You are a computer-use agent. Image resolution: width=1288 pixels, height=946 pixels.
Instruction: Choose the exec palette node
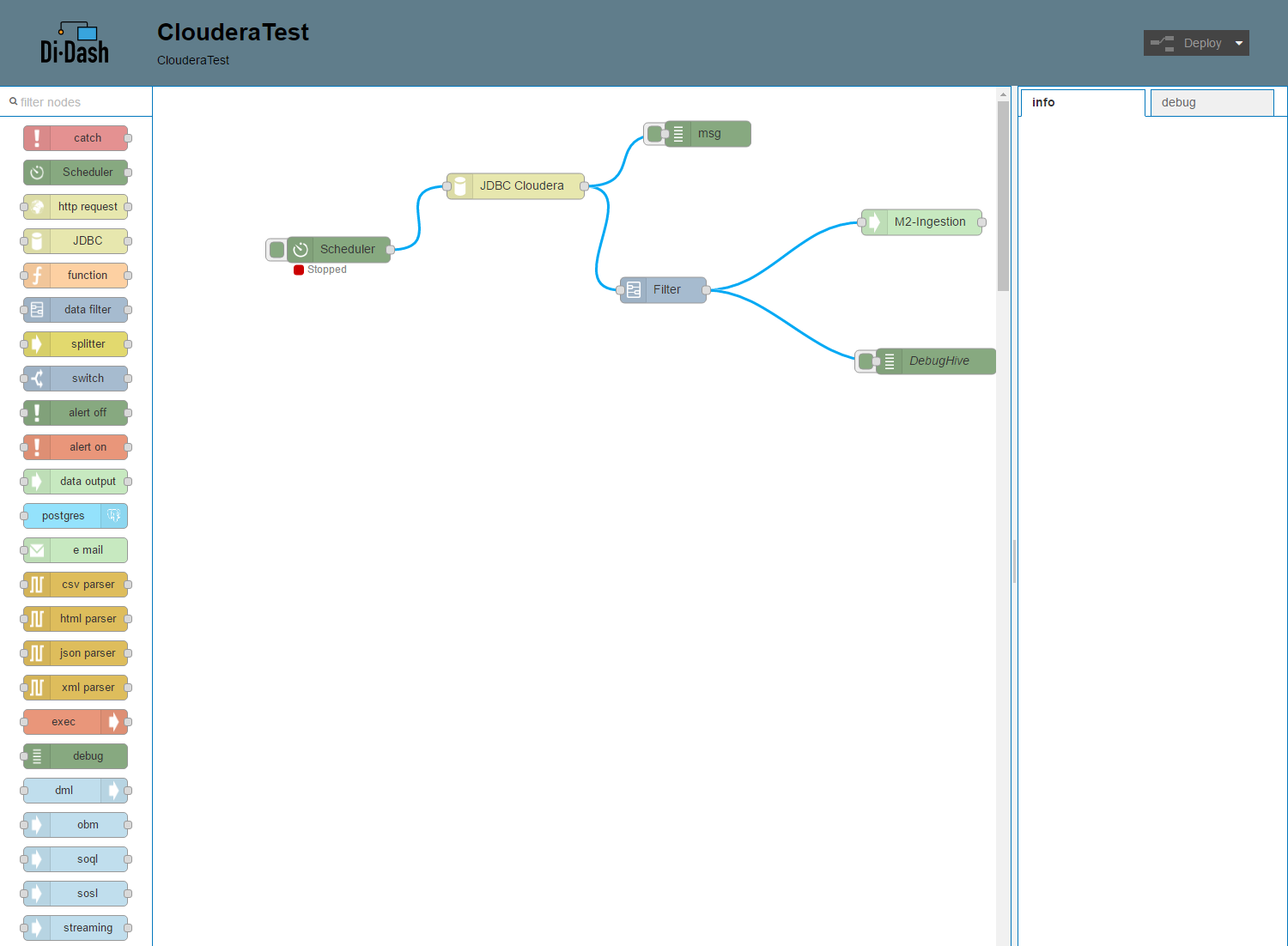(x=76, y=722)
